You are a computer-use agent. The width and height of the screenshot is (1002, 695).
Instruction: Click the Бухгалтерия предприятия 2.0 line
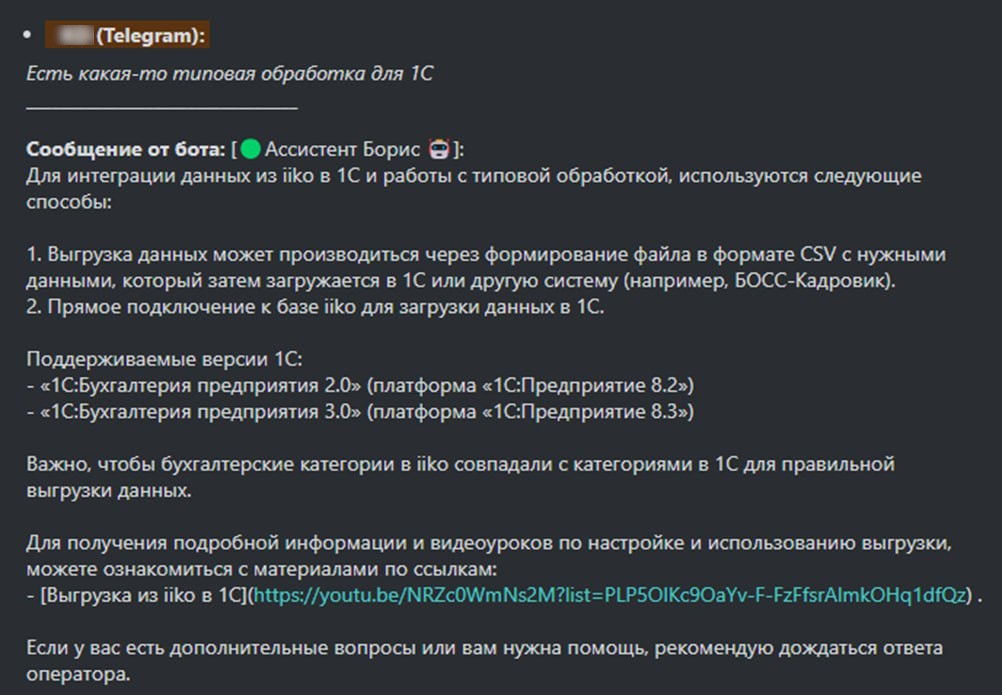360,385
